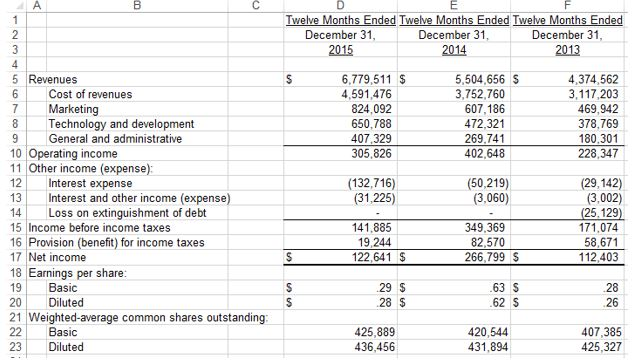Click Interest and other income (expense) label
Viewport: 632px width, 364px height.
(x=139, y=198)
